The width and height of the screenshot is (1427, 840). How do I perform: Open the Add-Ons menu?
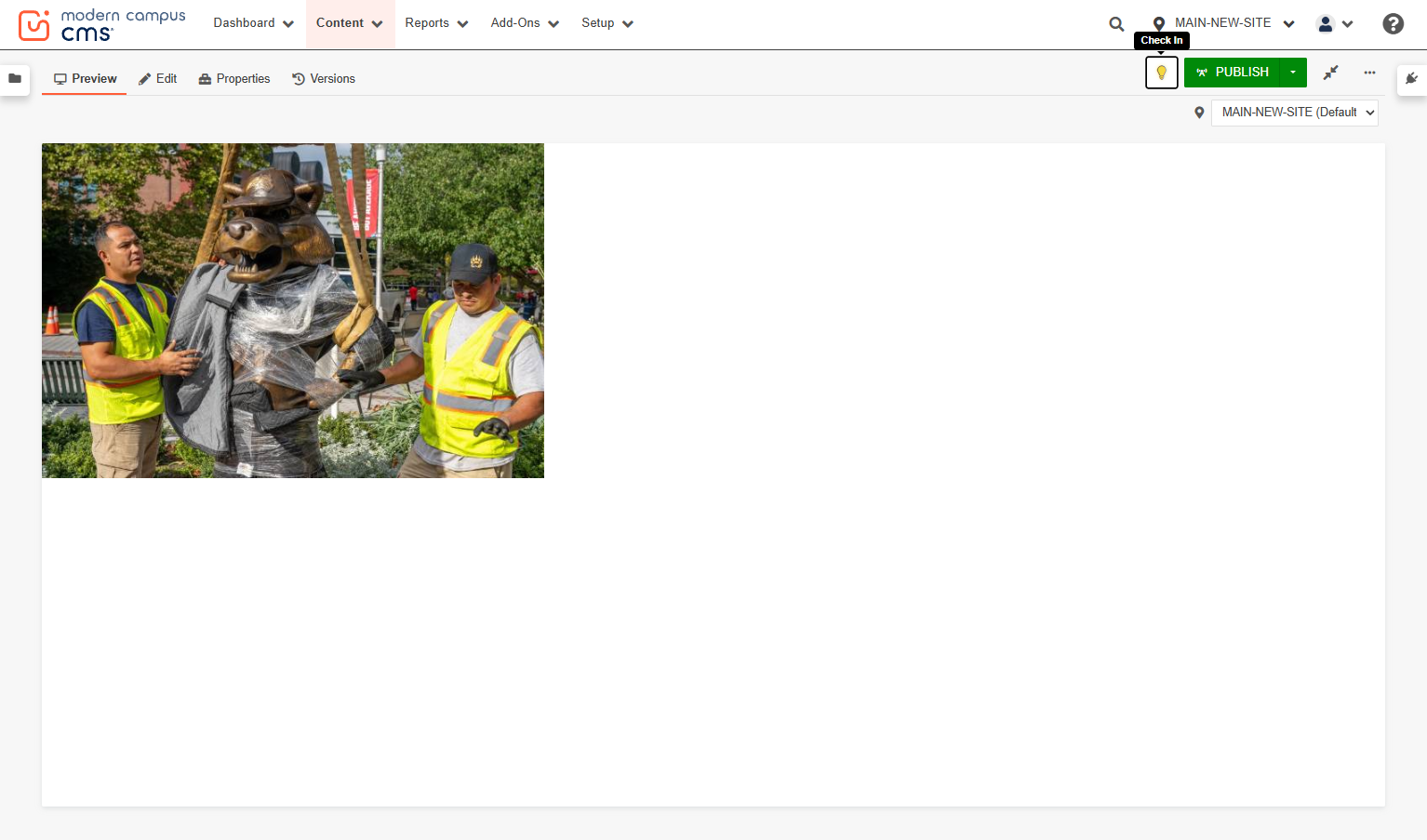525,23
